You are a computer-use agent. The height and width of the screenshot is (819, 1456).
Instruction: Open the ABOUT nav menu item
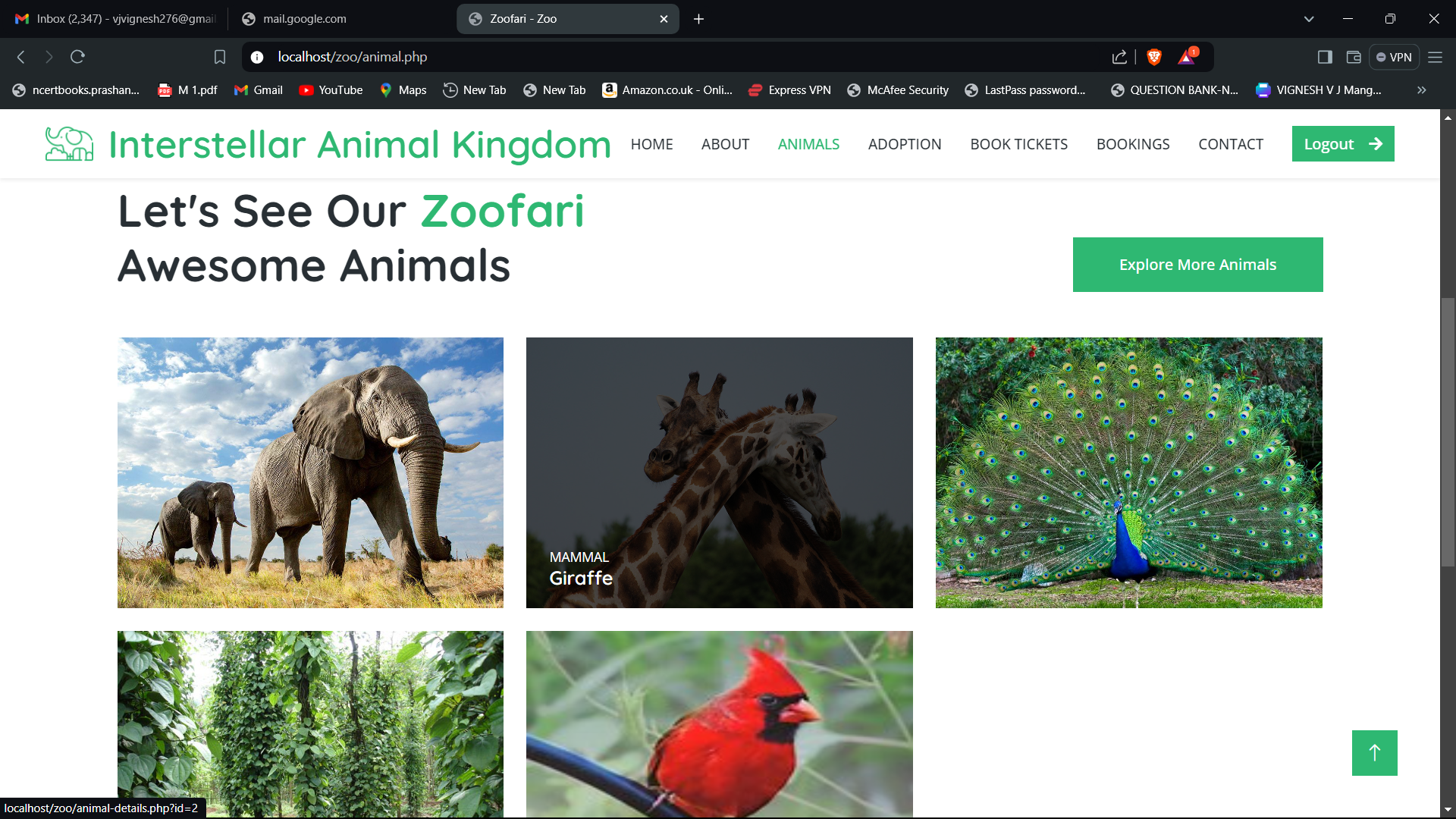point(725,144)
